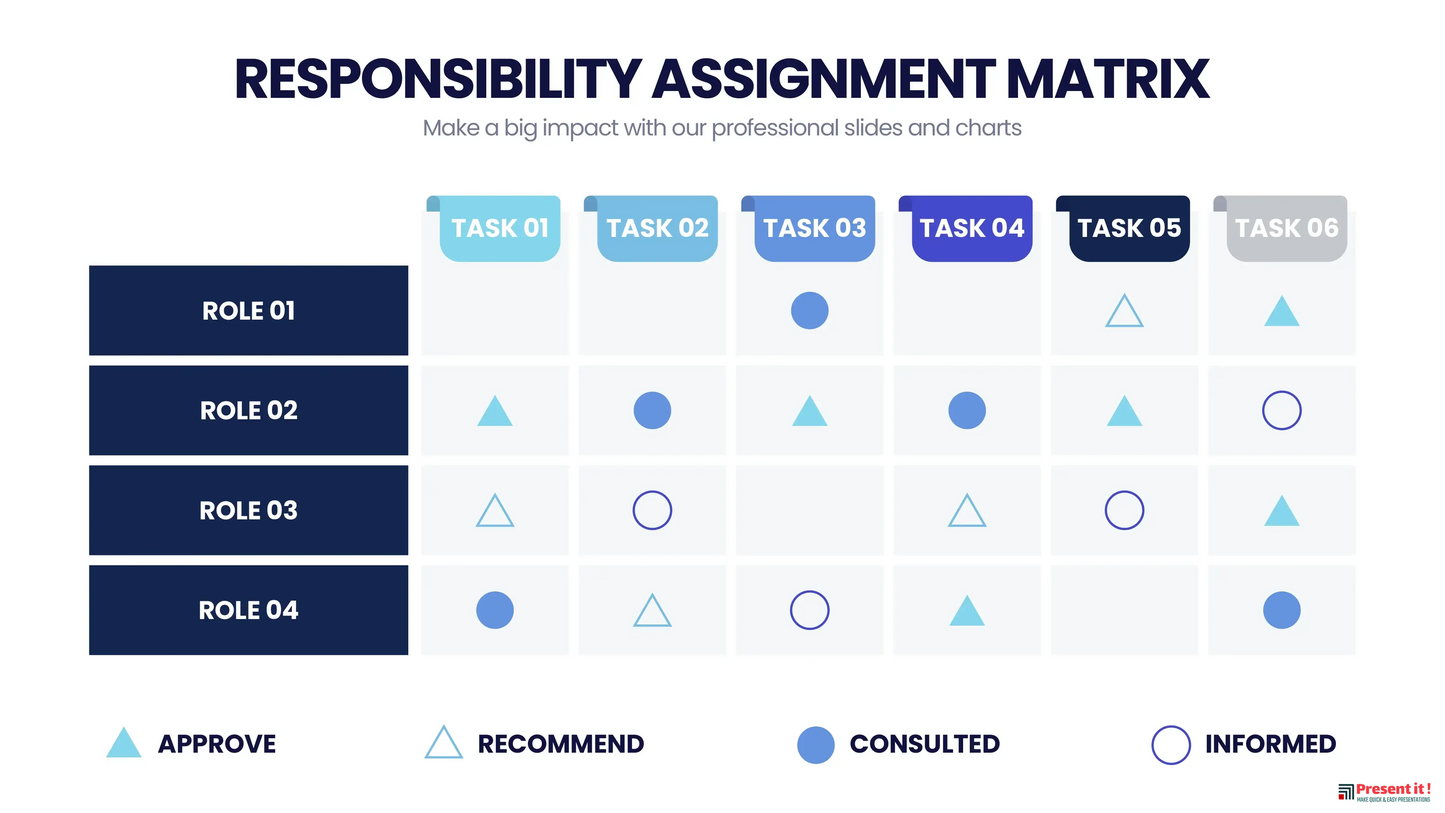Click the filled triangle at Role 04, Task 04
The height and width of the screenshot is (813, 1445).
(966, 611)
